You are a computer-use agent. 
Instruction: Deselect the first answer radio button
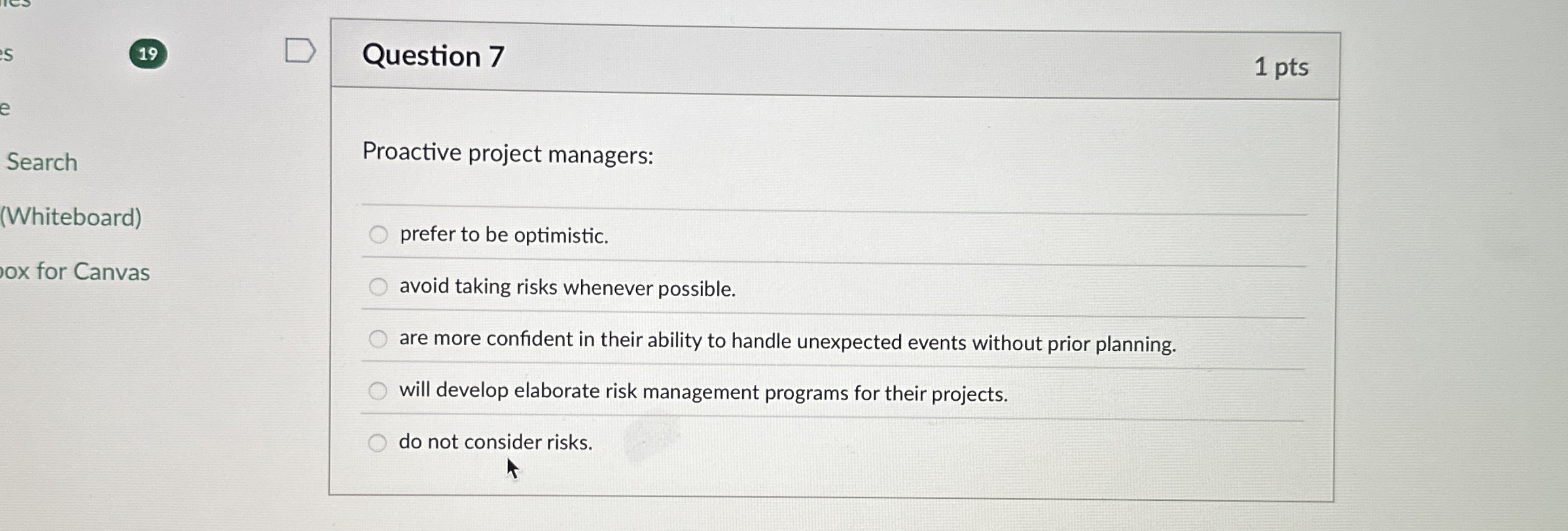[378, 234]
